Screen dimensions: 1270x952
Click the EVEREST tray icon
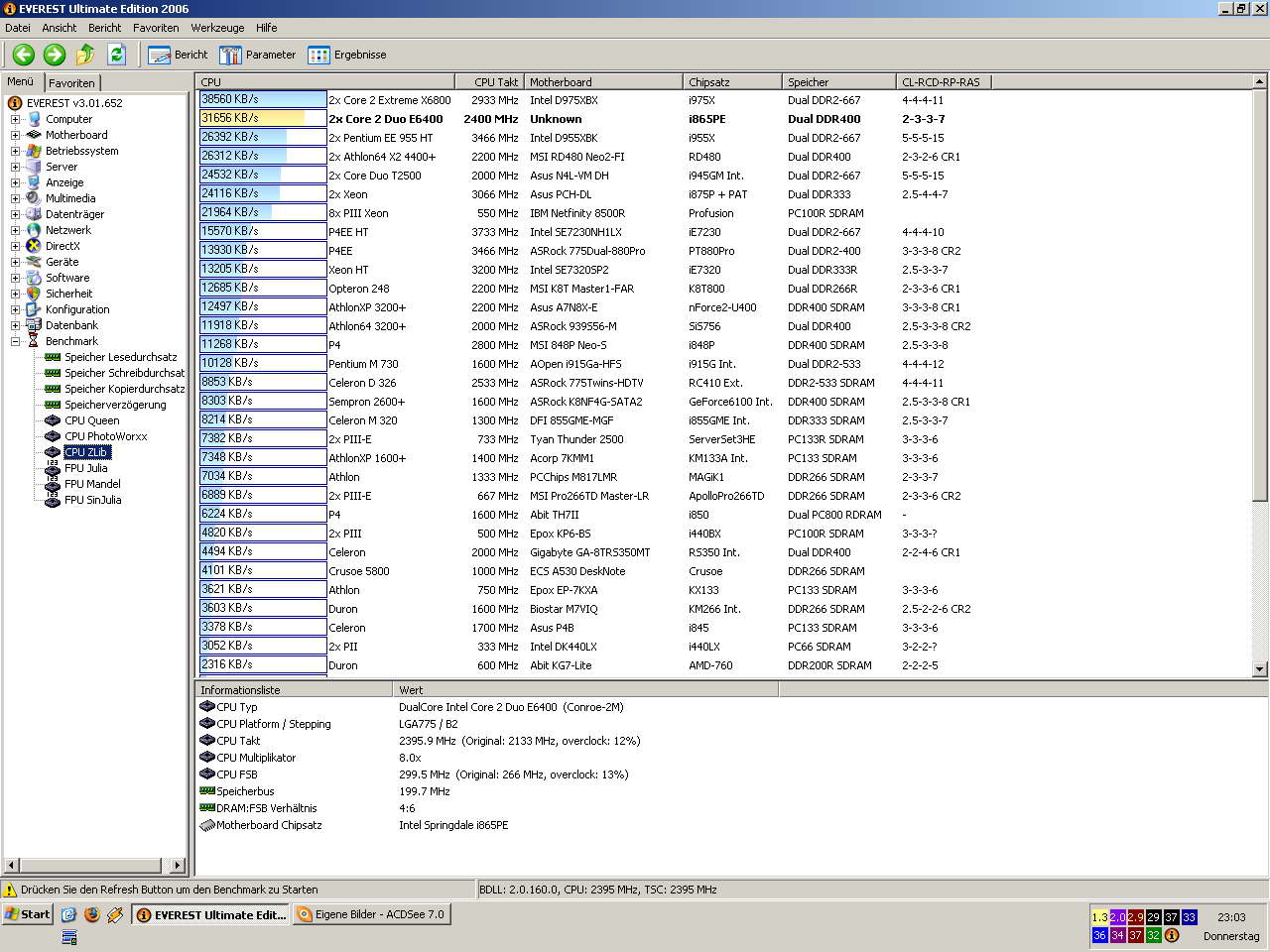point(1172,935)
